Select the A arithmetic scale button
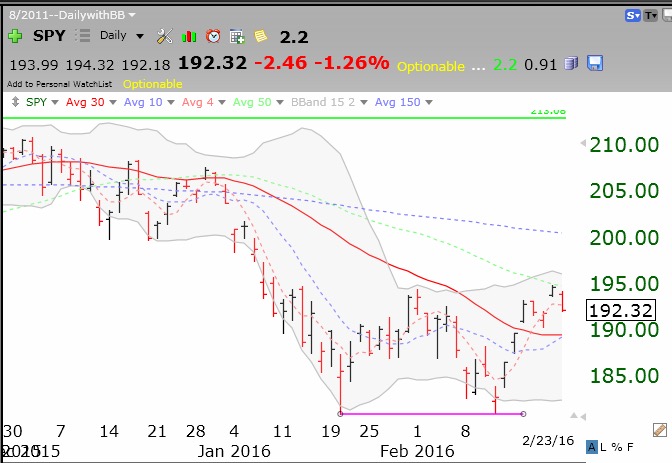The height and width of the screenshot is (463, 672). (591, 447)
